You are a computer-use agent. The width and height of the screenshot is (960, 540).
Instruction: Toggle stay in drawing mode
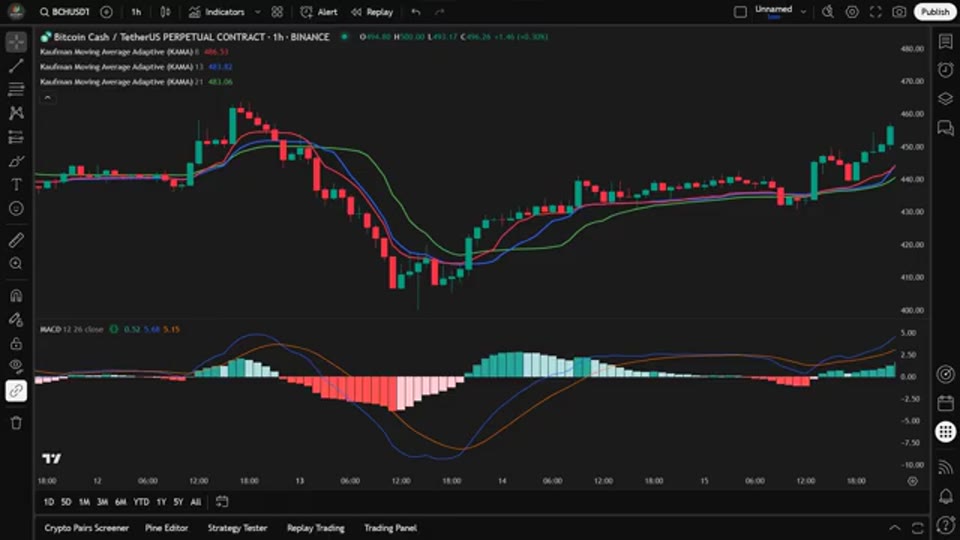pos(16,320)
